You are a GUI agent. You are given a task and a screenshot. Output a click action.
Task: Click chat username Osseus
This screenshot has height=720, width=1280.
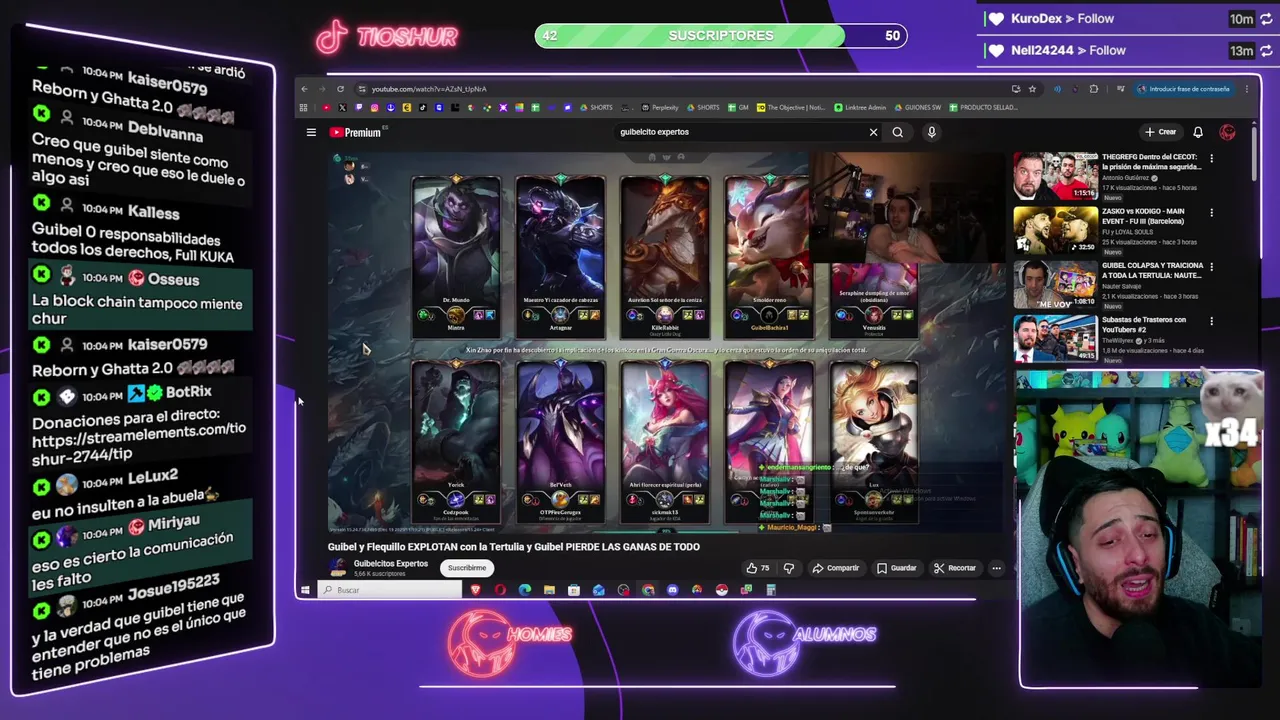click(x=173, y=279)
